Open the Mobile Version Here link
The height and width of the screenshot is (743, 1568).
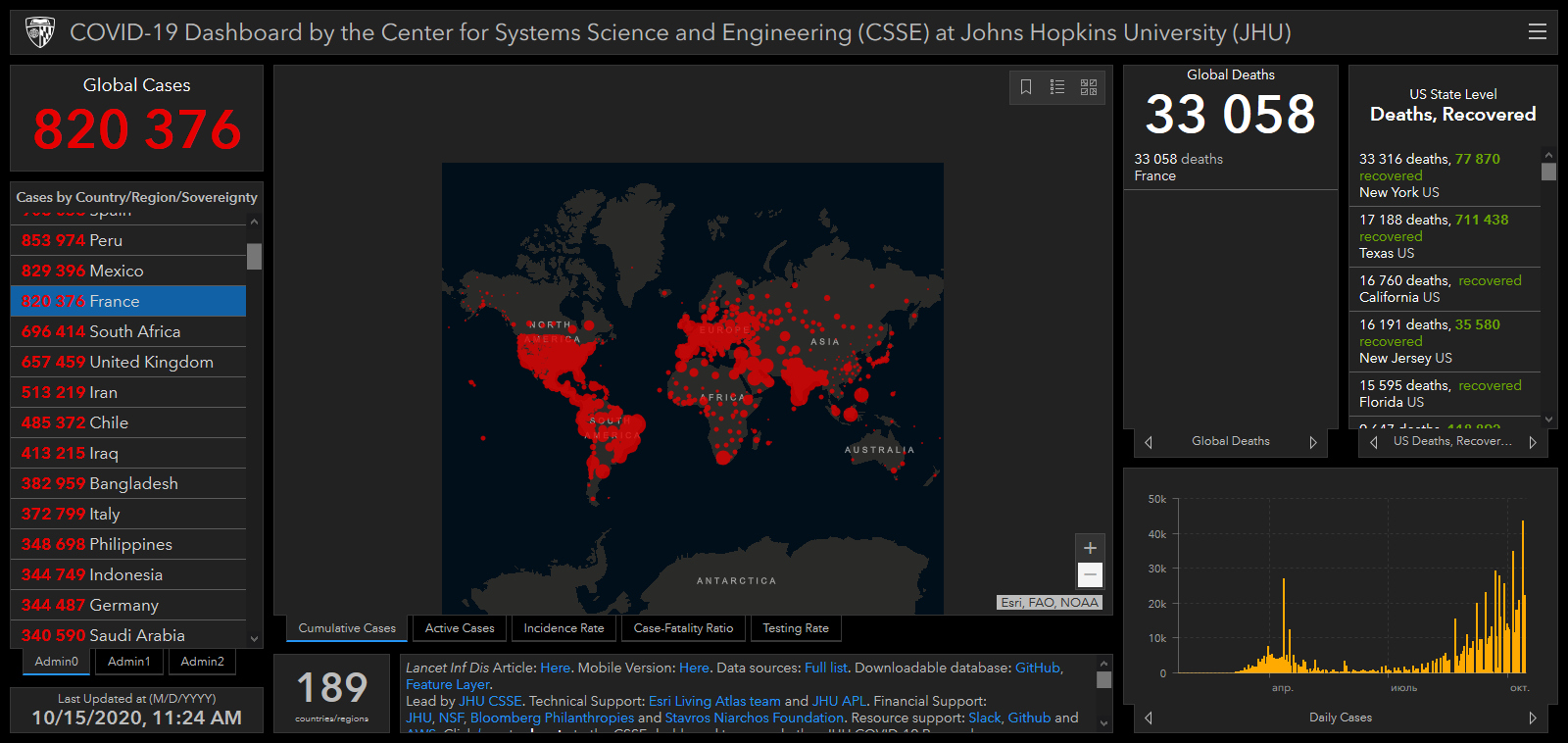pyautogui.click(x=694, y=668)
